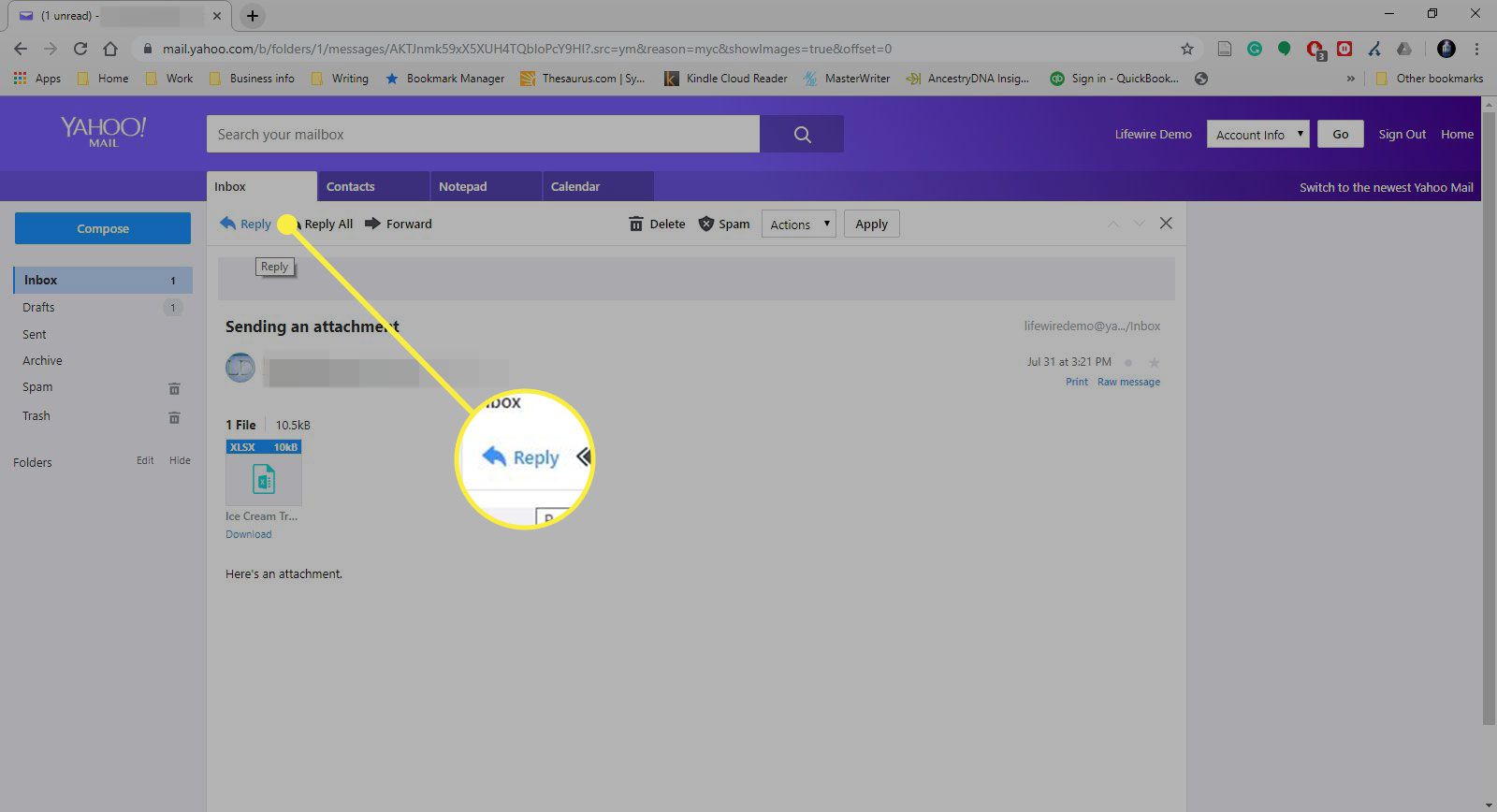The height and width of the screenshot is (812, 1497).
Task: Select the Inbox tab
Action: pyautogui.click(x=262, y=186)
